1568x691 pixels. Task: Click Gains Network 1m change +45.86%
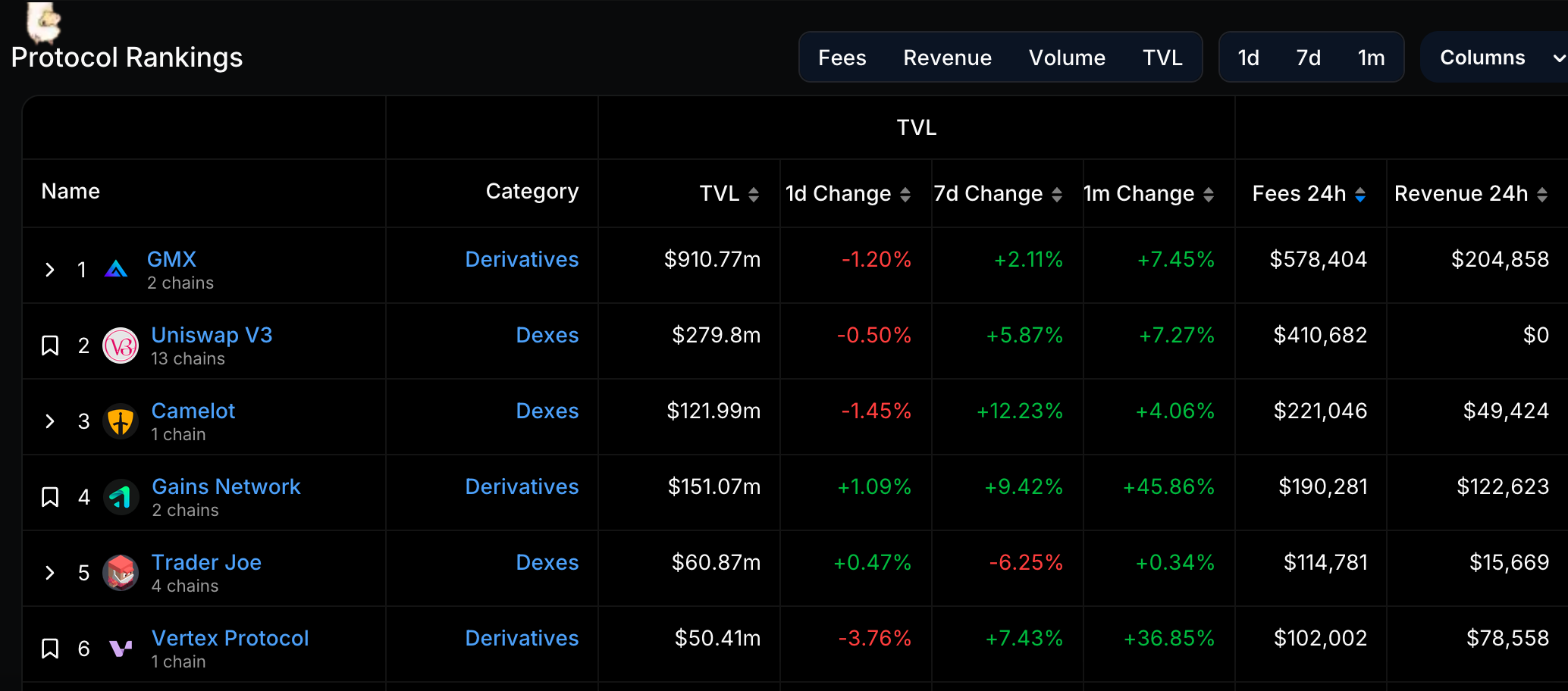1168,486
